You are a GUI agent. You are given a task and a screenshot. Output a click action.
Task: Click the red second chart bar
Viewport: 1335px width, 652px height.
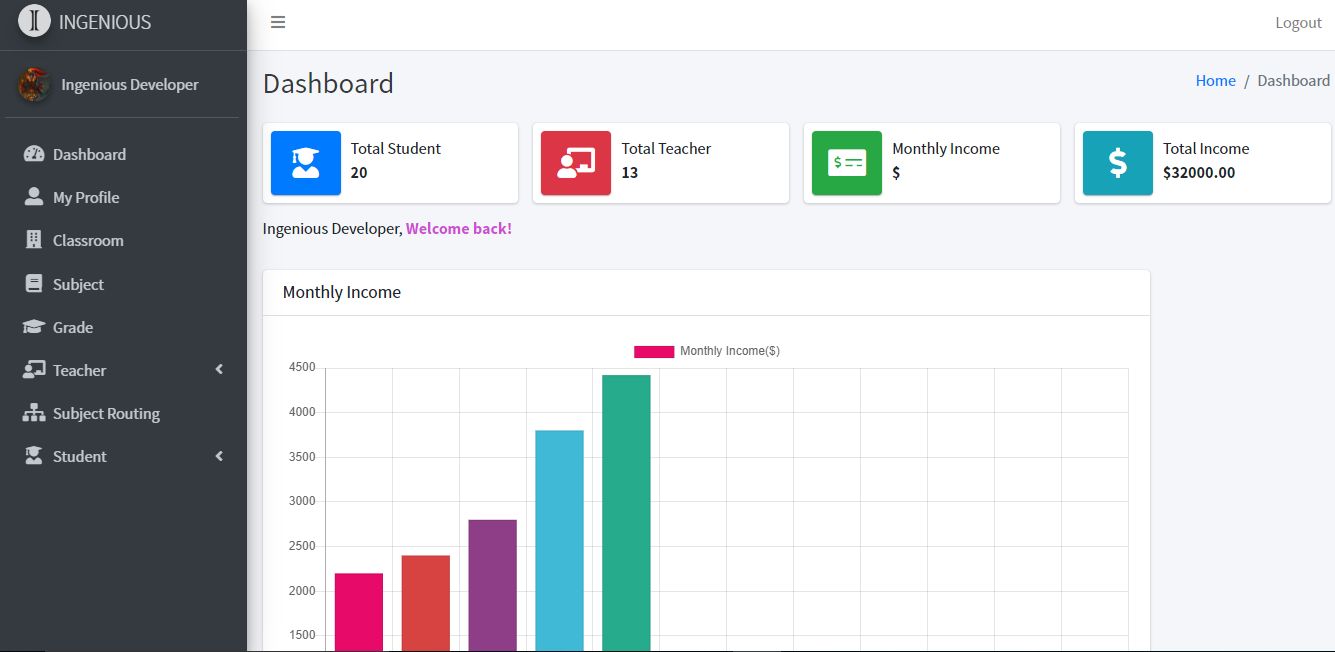pos(426,603)
